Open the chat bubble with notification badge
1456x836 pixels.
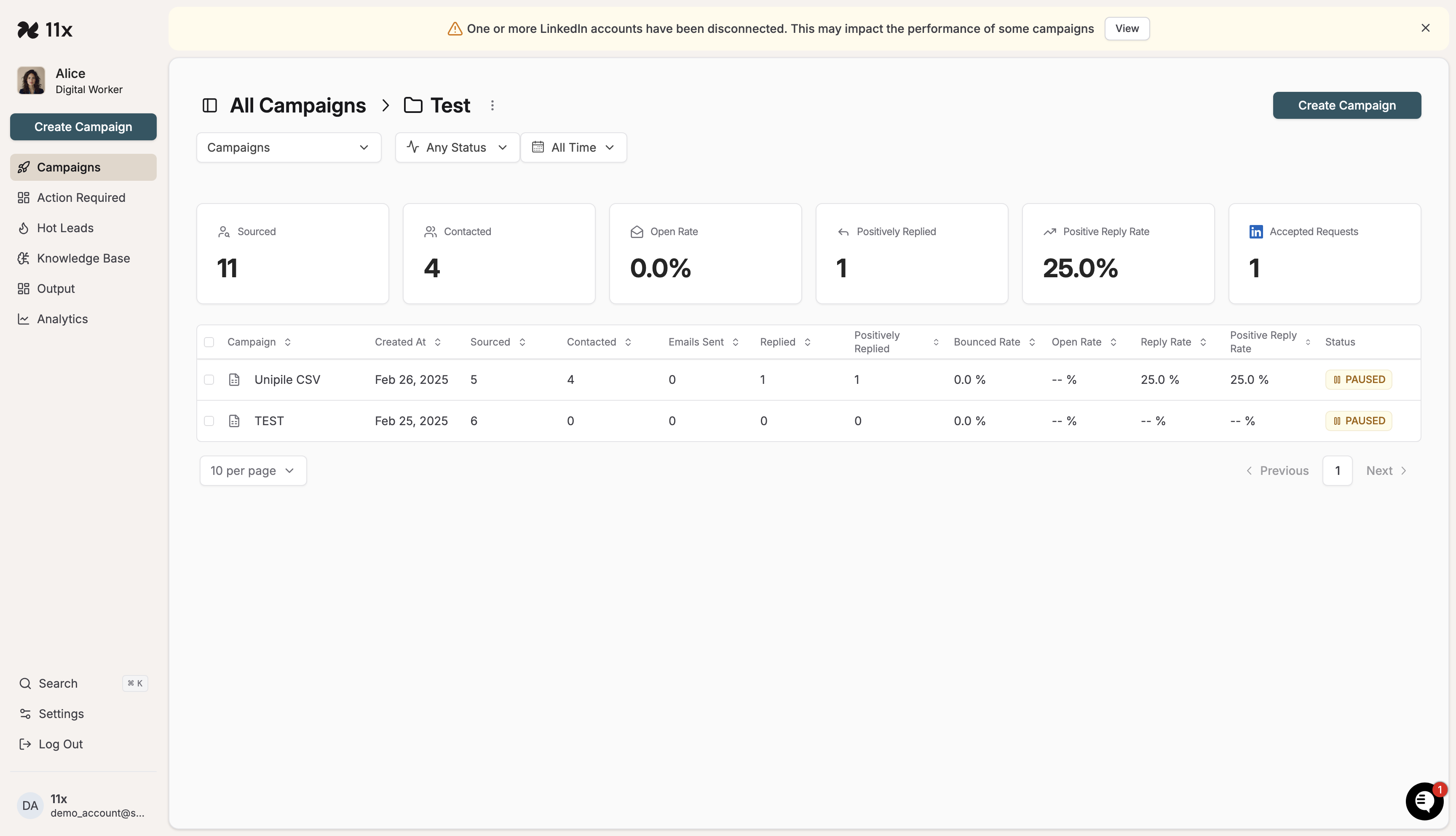(1424, 801)
